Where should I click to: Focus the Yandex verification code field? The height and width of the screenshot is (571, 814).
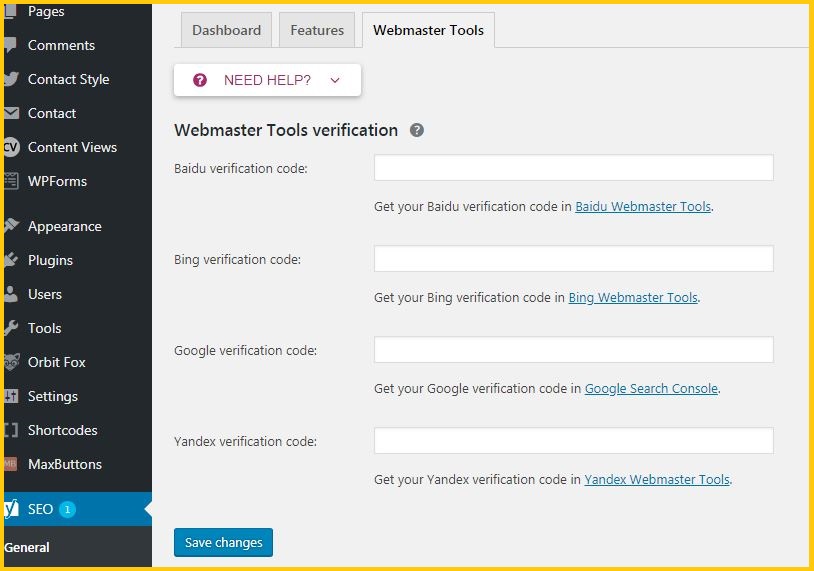[x=574, y=440]
